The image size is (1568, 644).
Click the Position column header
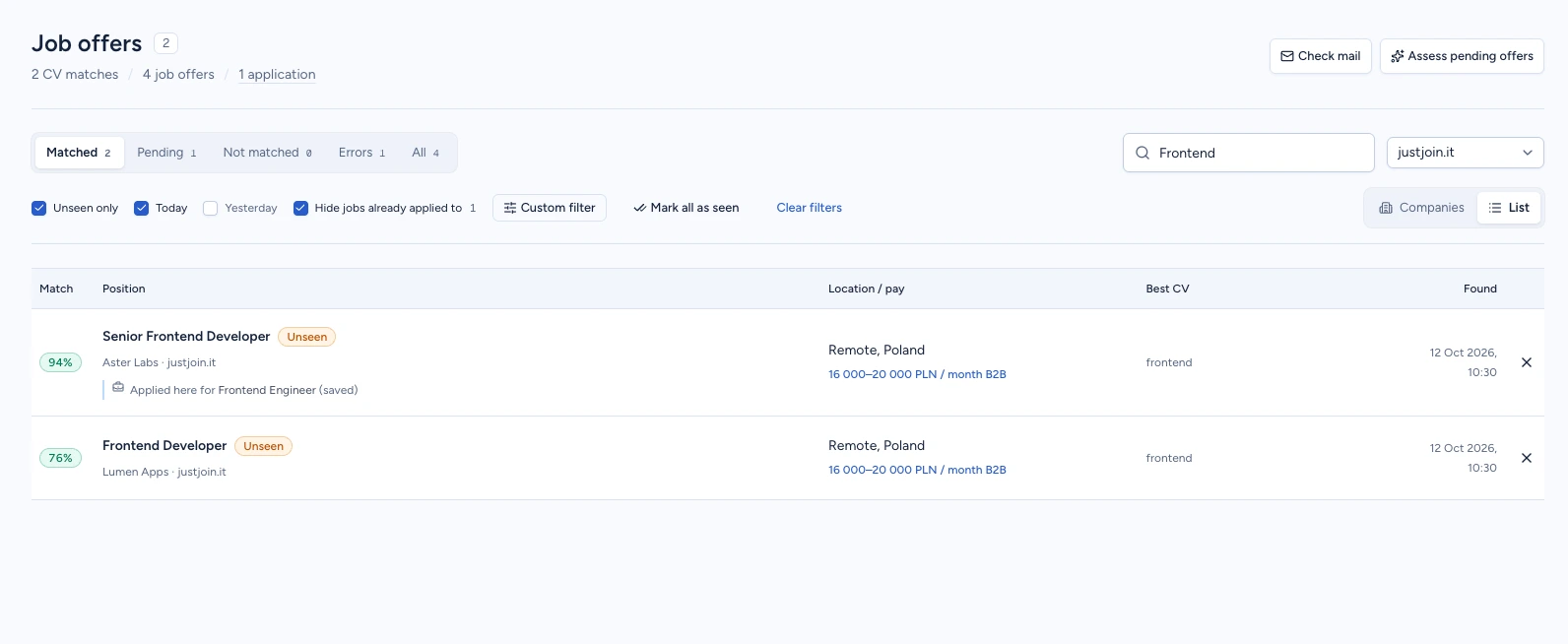pos(124,289)
